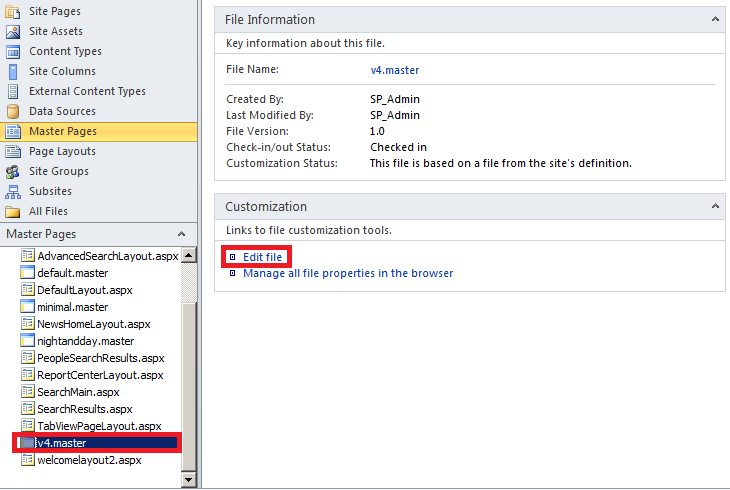Select nightandday.master in the list

point(86,341)
